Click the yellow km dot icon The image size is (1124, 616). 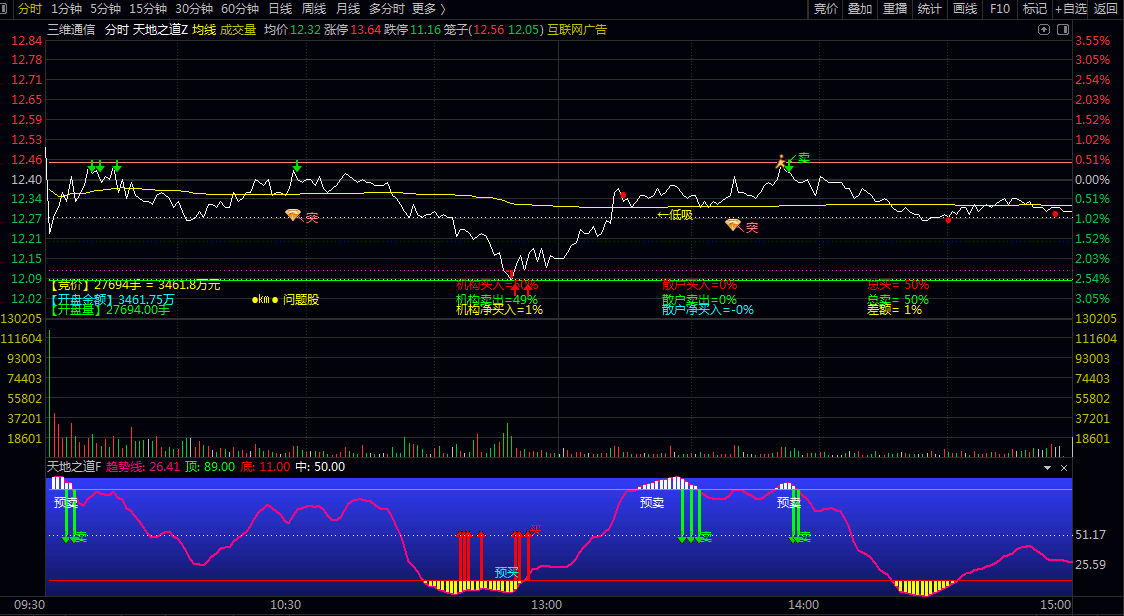click(255, 299)
